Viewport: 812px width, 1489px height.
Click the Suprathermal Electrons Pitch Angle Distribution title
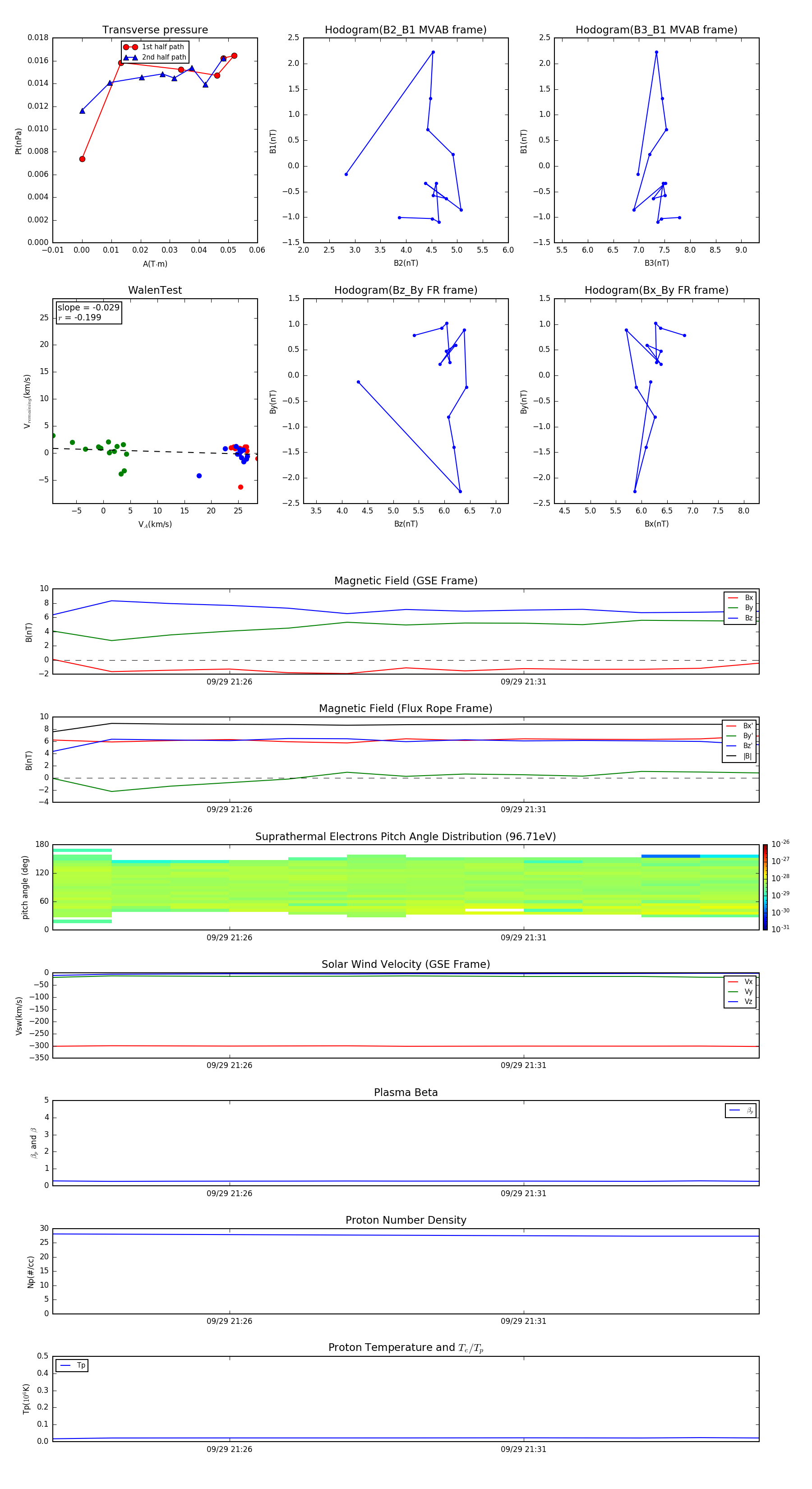pos(406,837)
